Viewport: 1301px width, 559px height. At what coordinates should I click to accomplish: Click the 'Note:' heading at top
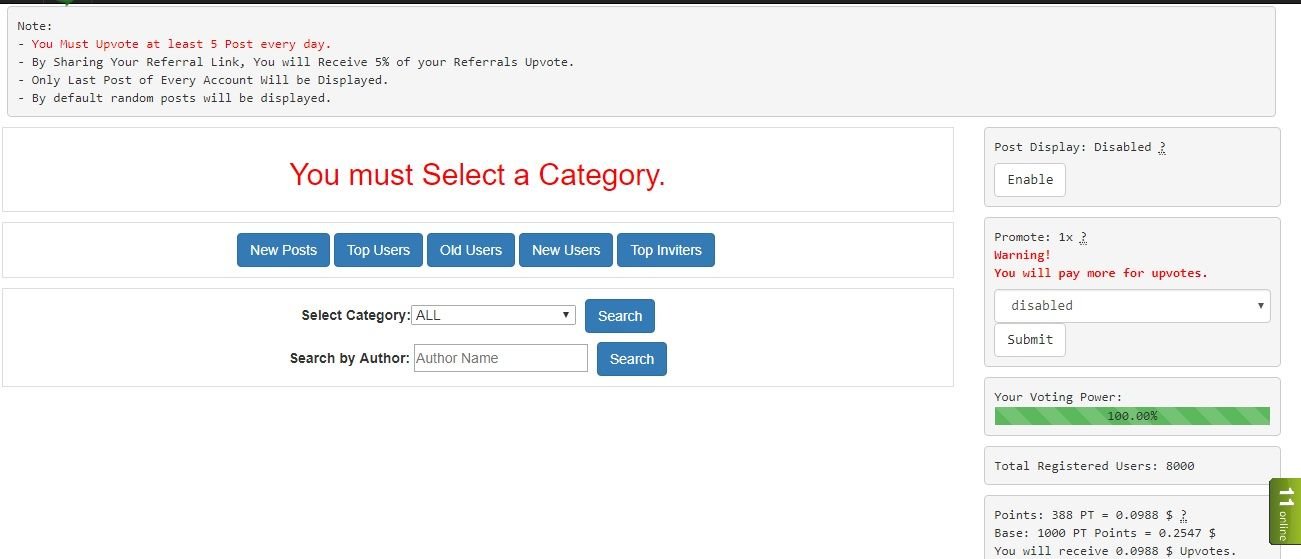point(36,26)
